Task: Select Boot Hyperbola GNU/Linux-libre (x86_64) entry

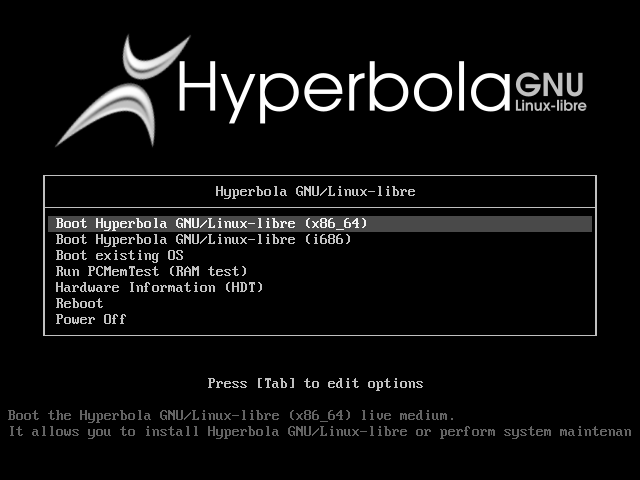Action: point(320,224)
